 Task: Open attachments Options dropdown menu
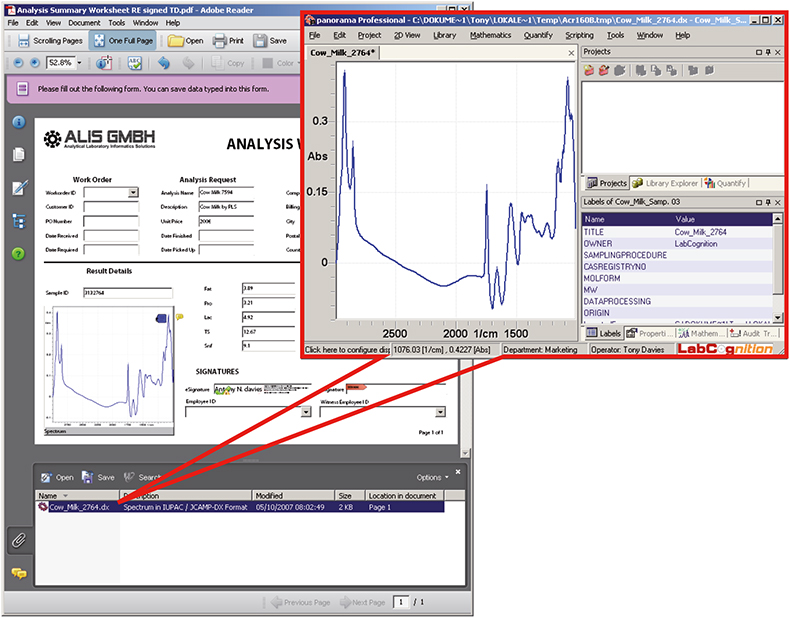(430, 478)
